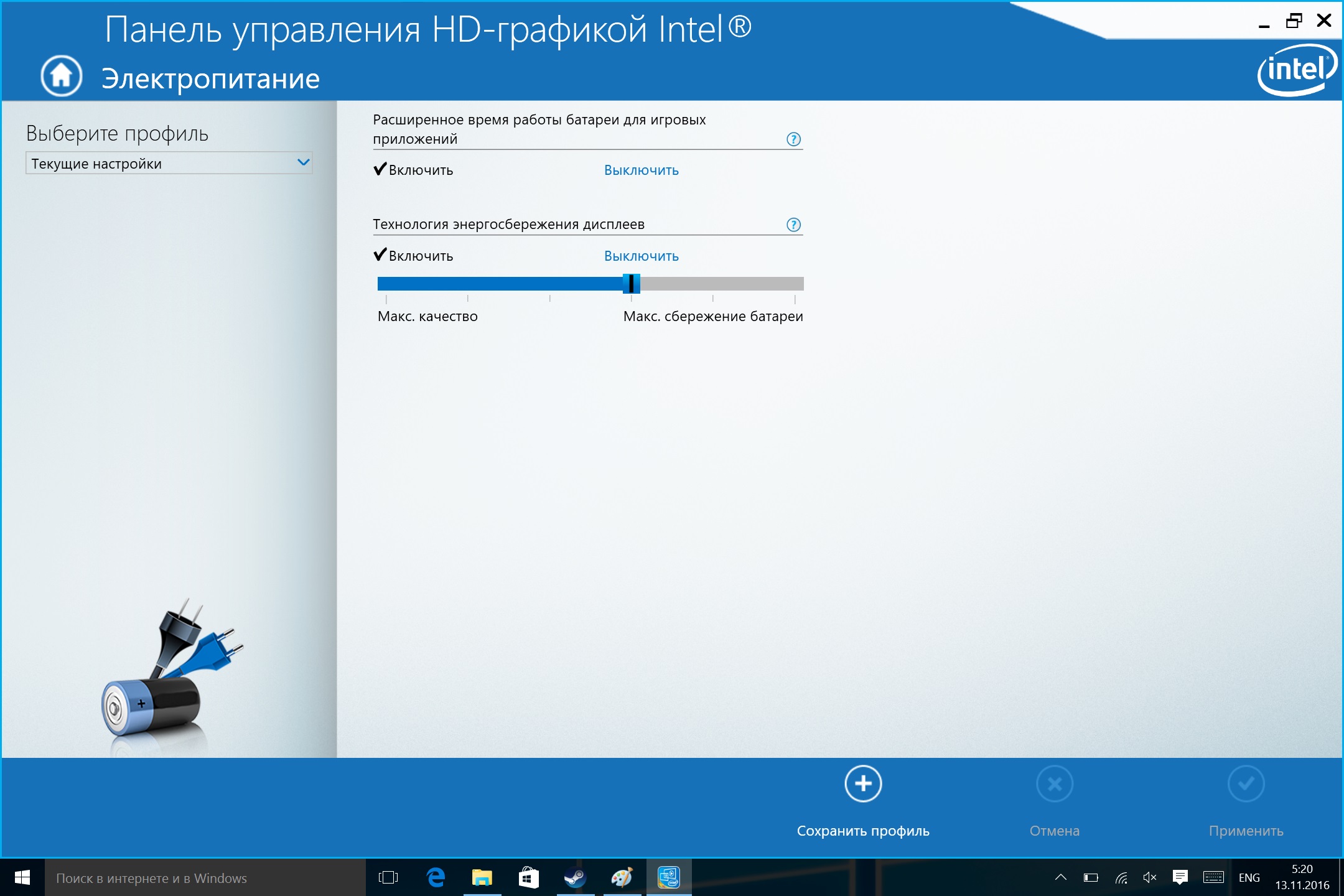
Task: Open Windows Start menu
Action: pyautogui.click(x=22, y=877)
